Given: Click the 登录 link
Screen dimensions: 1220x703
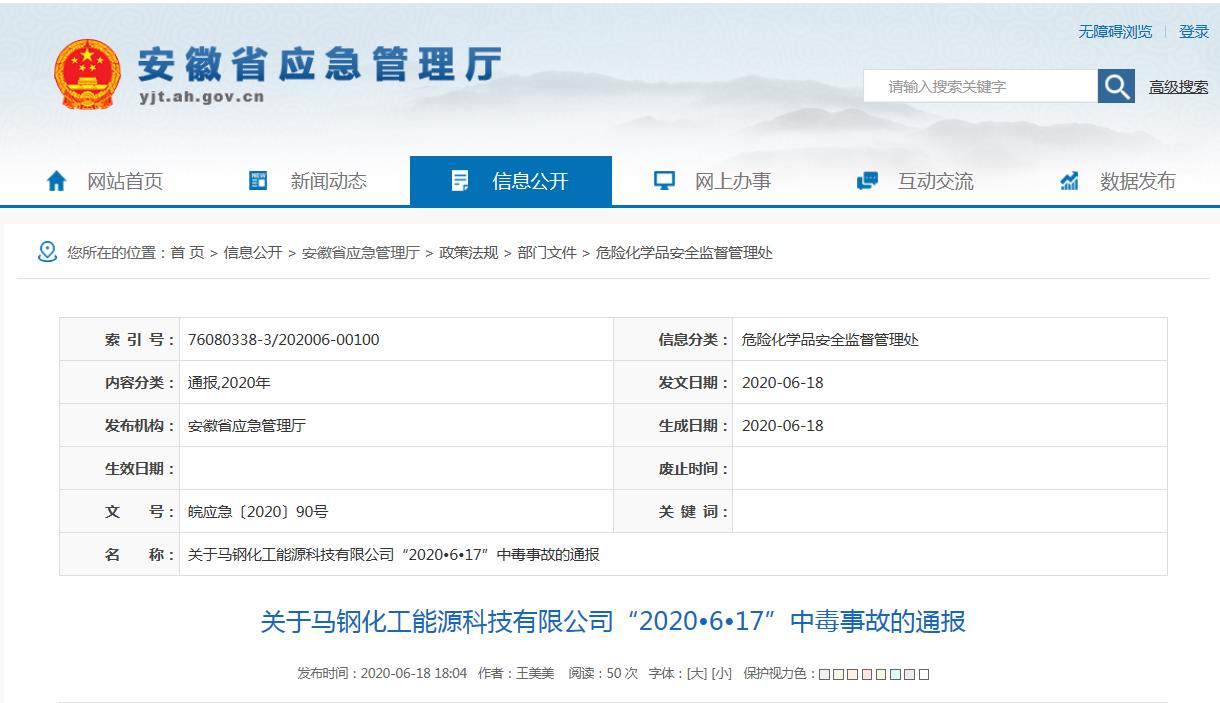Looking at the screenshot, I should 1194,32.
